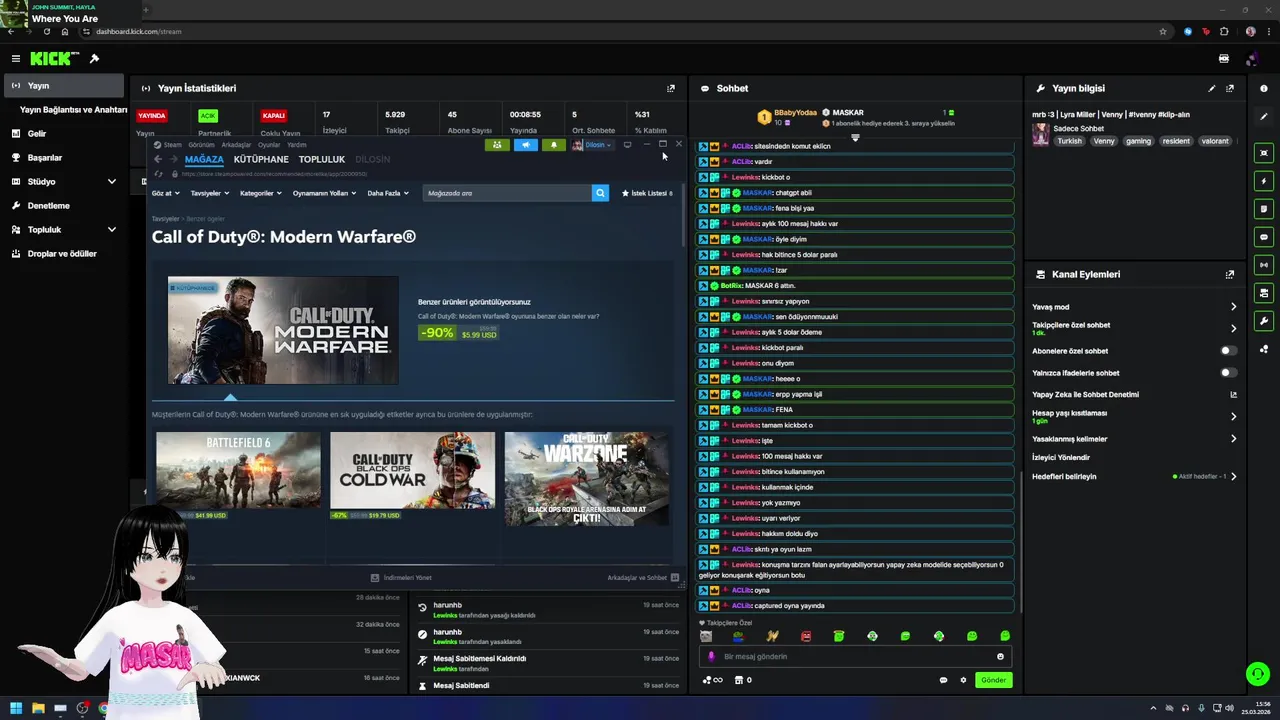Focus the Bir mesaj gönderin chat input
Viewport: 1280px width, 720px height.
[855, 657]
